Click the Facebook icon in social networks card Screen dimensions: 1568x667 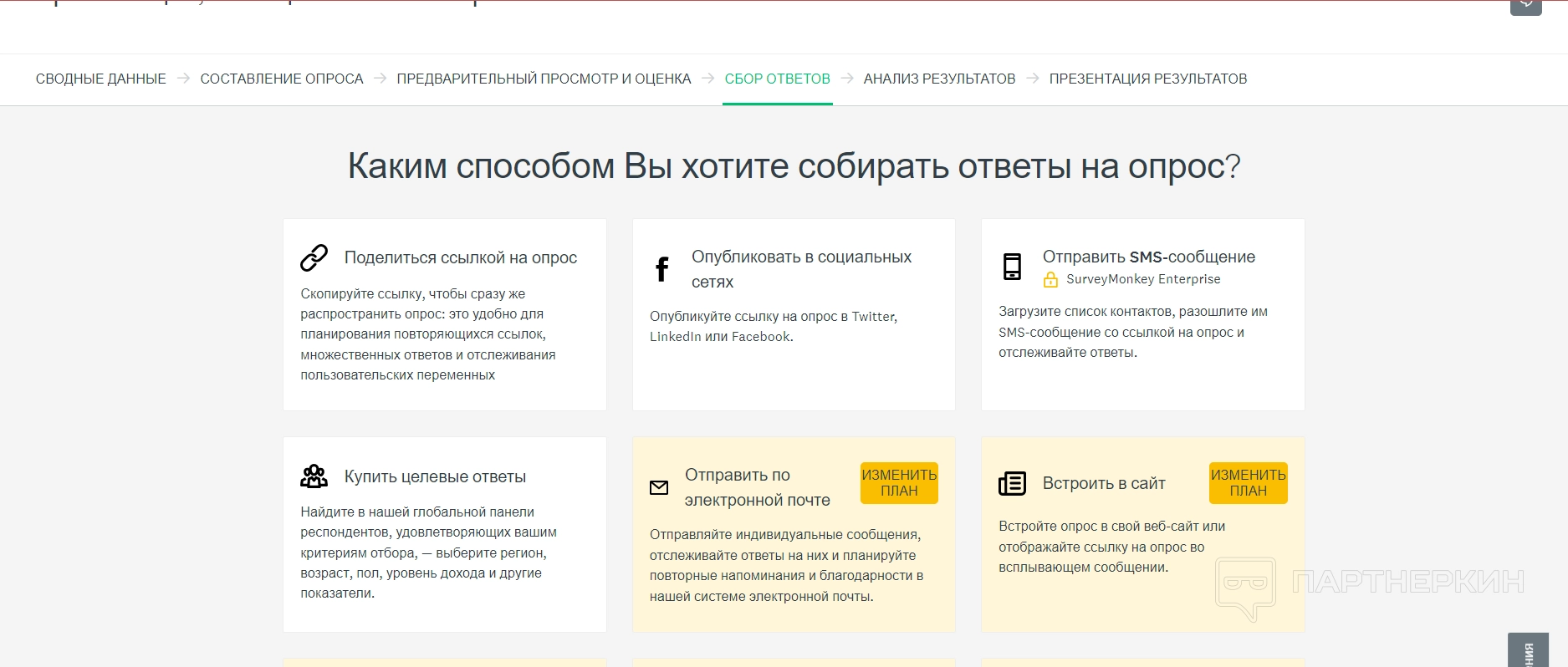pos(661,269)
